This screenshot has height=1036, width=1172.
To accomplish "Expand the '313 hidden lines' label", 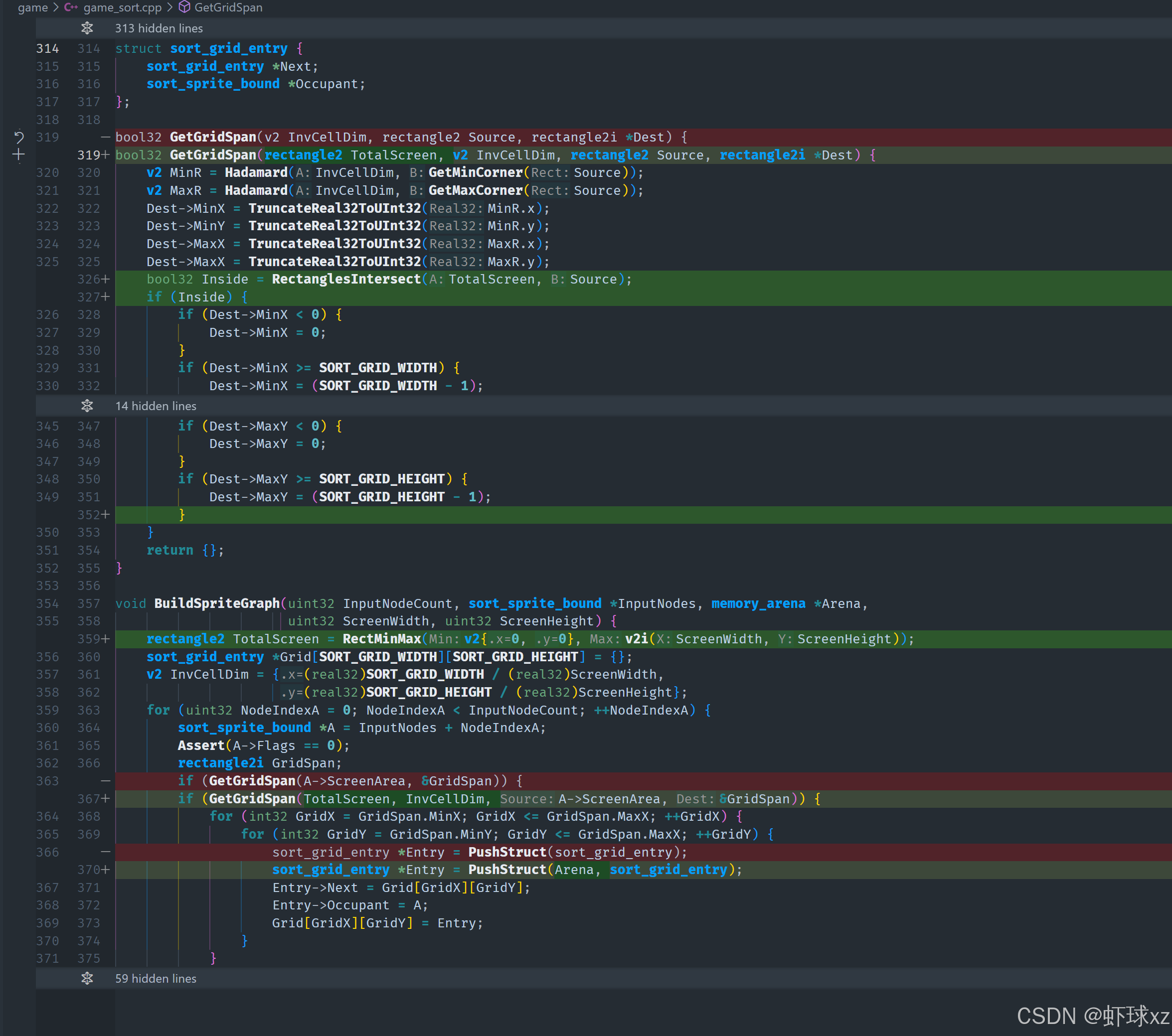I will pos(159,28).
